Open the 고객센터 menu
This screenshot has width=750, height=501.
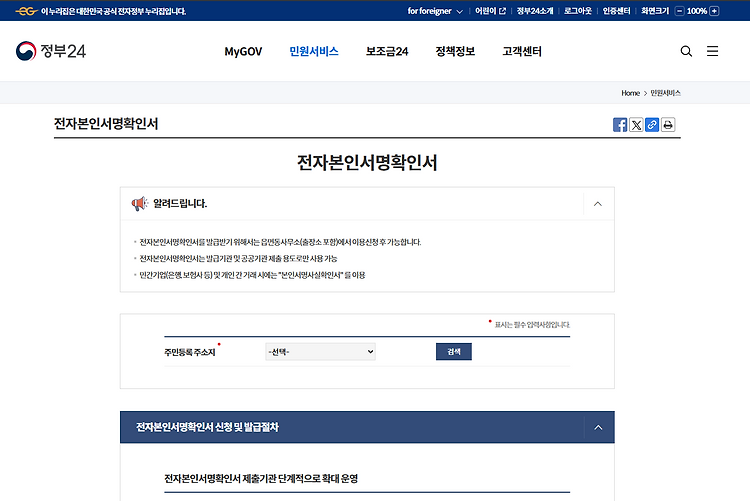522,51
